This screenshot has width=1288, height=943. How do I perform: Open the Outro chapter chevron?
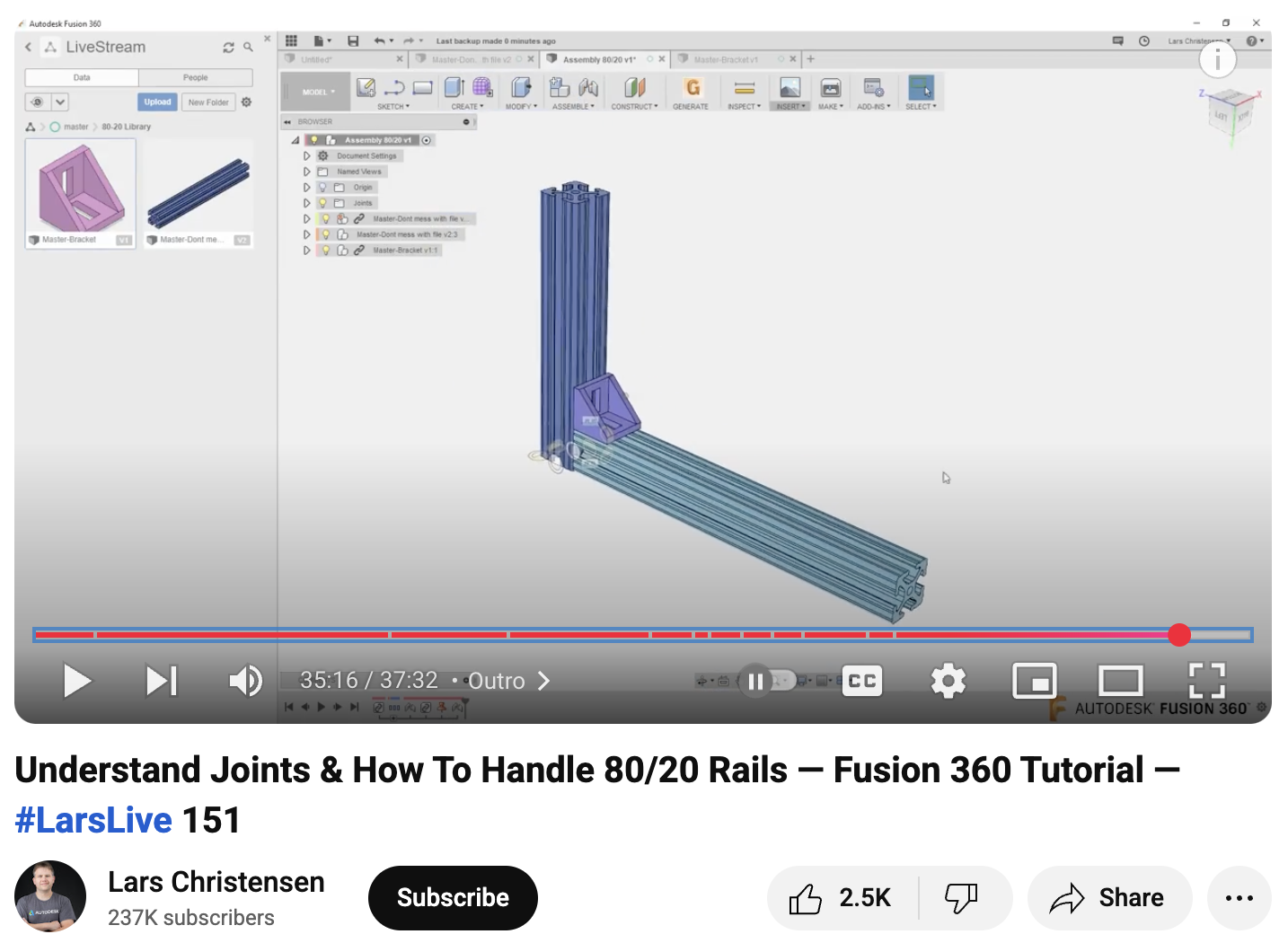543,681
